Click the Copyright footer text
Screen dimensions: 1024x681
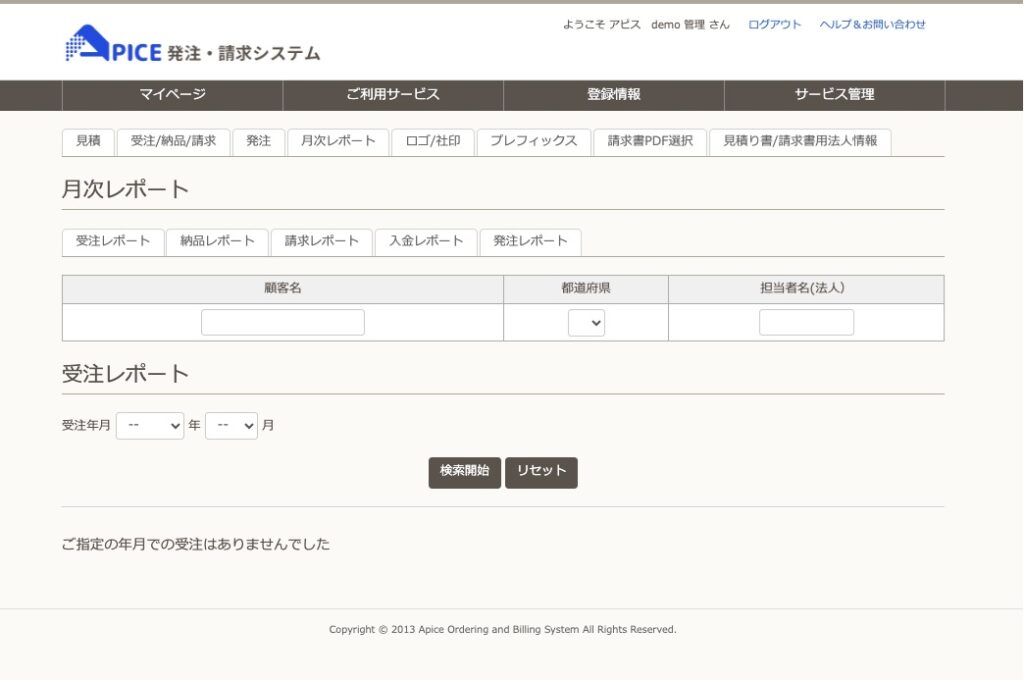[x=503, y=630]
